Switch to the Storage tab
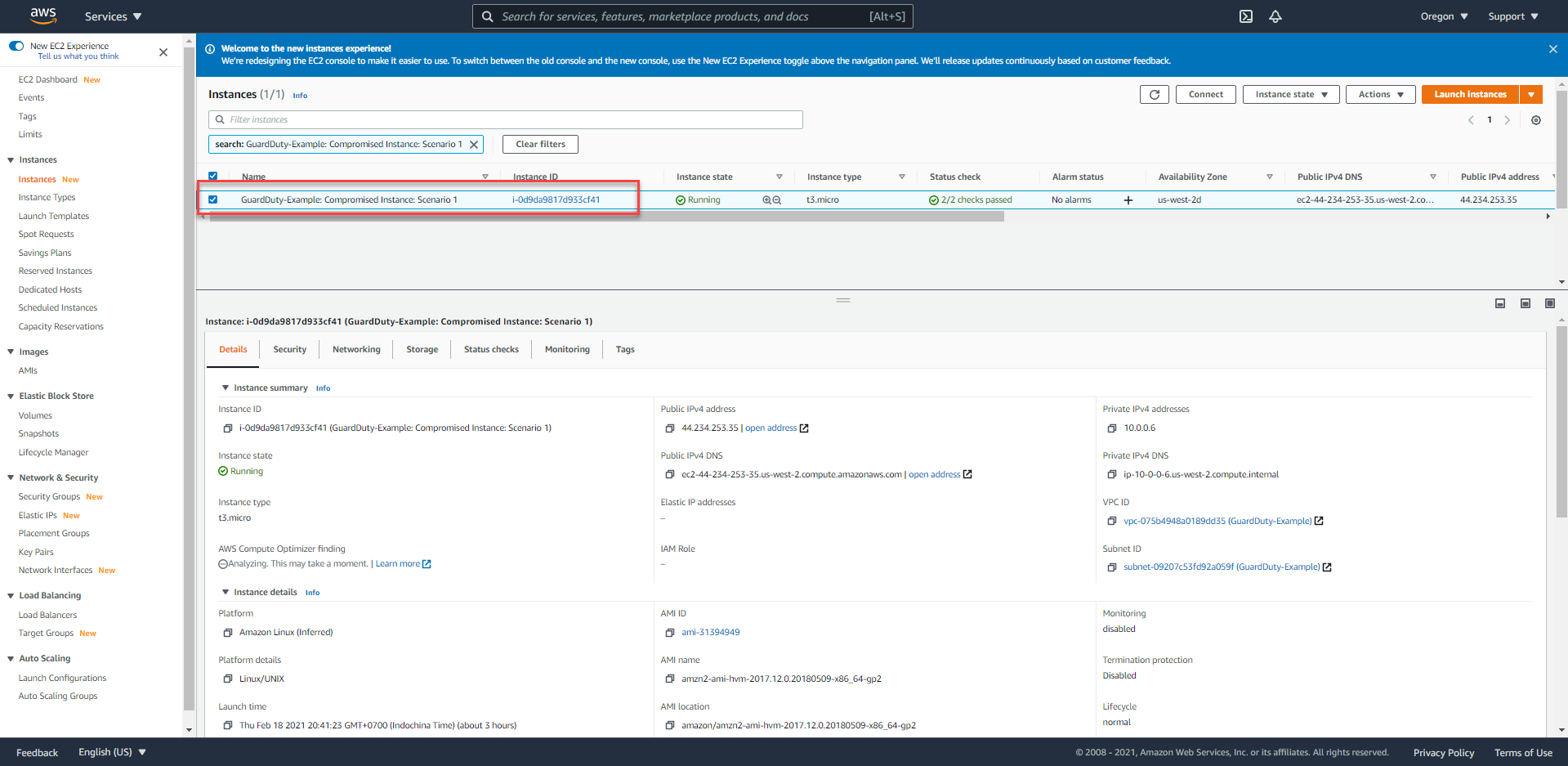1568x766 pixels. click(x=422, y=350)
